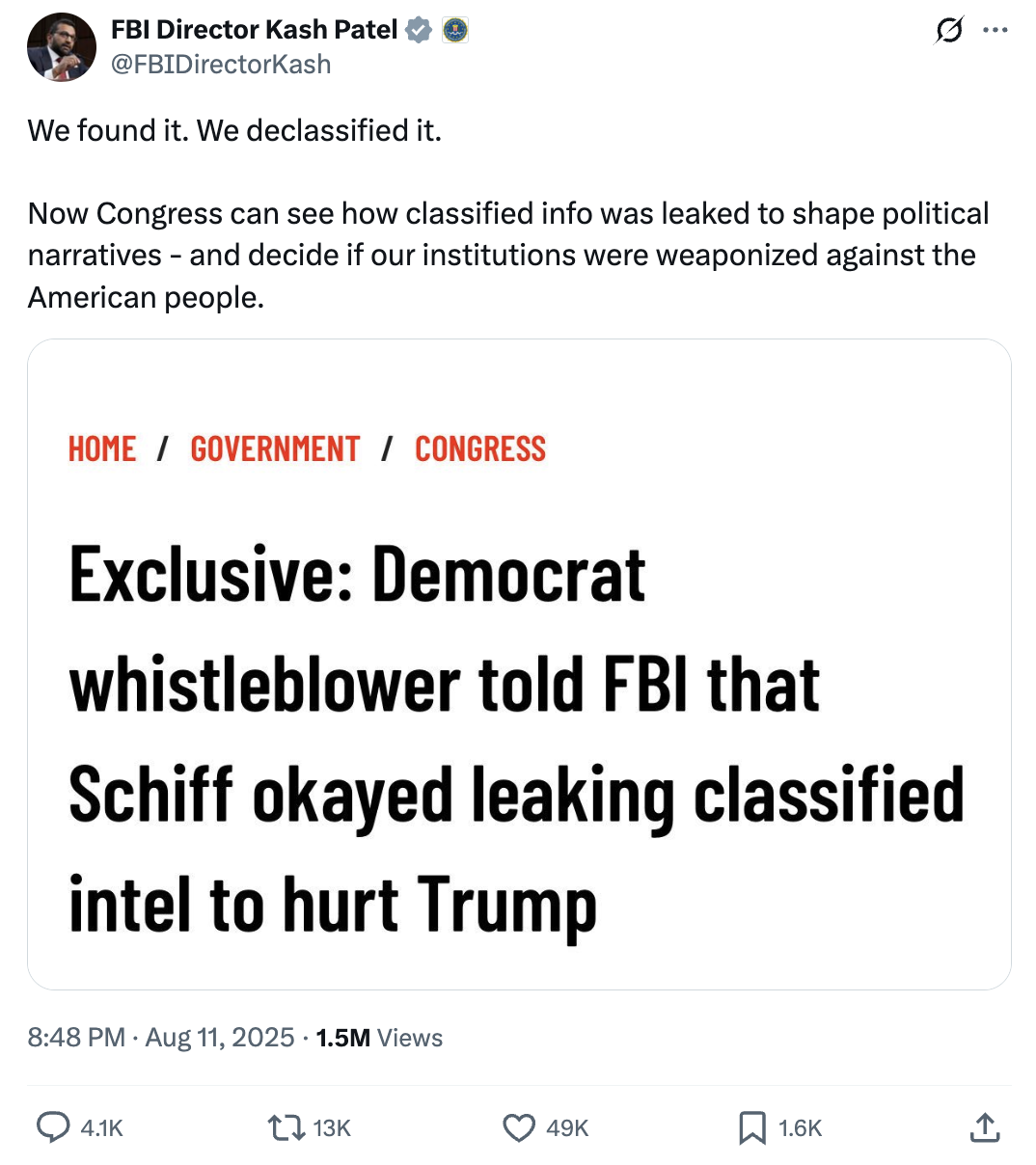This screenshot has height=1165, width=1036.
Task: Bookmark this post
Action: [751, 1127]
